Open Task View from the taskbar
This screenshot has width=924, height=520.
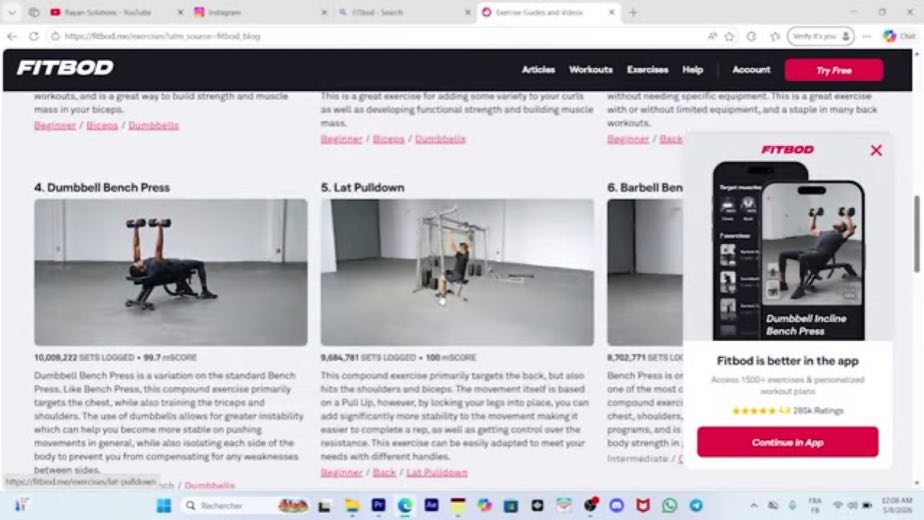[324, 505]
